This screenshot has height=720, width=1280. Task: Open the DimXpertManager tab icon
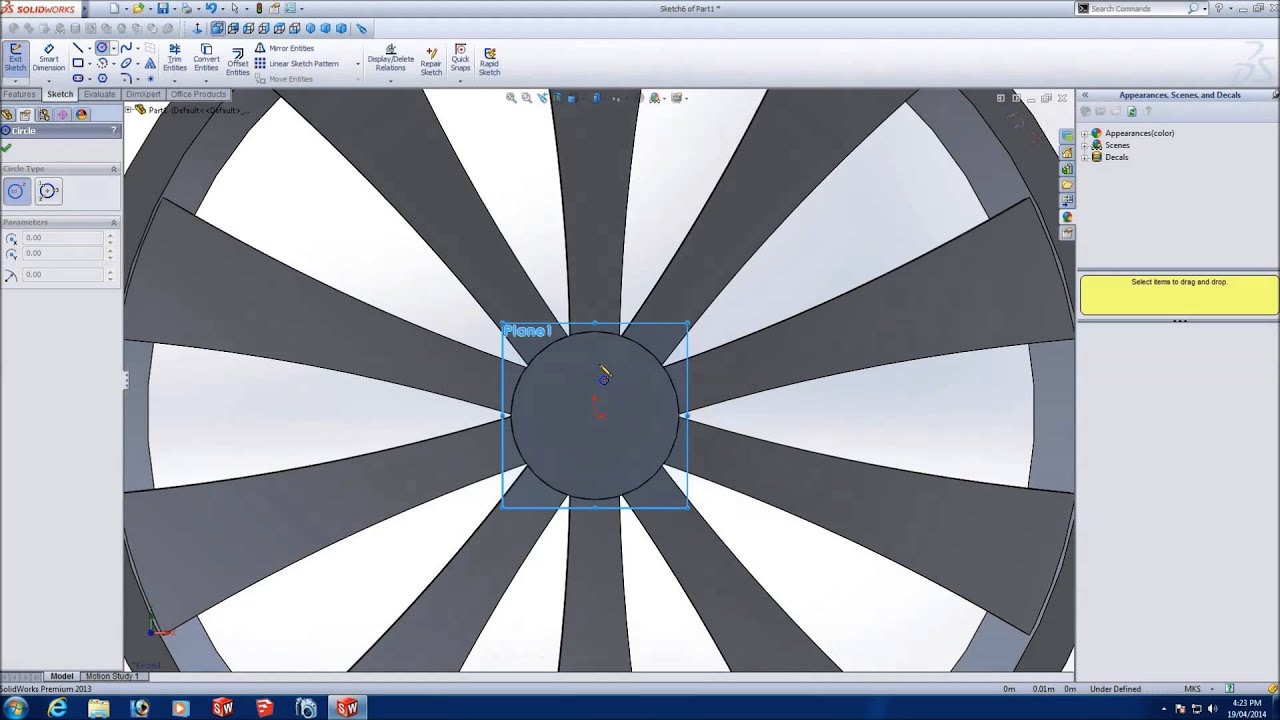tap(63, 114)
